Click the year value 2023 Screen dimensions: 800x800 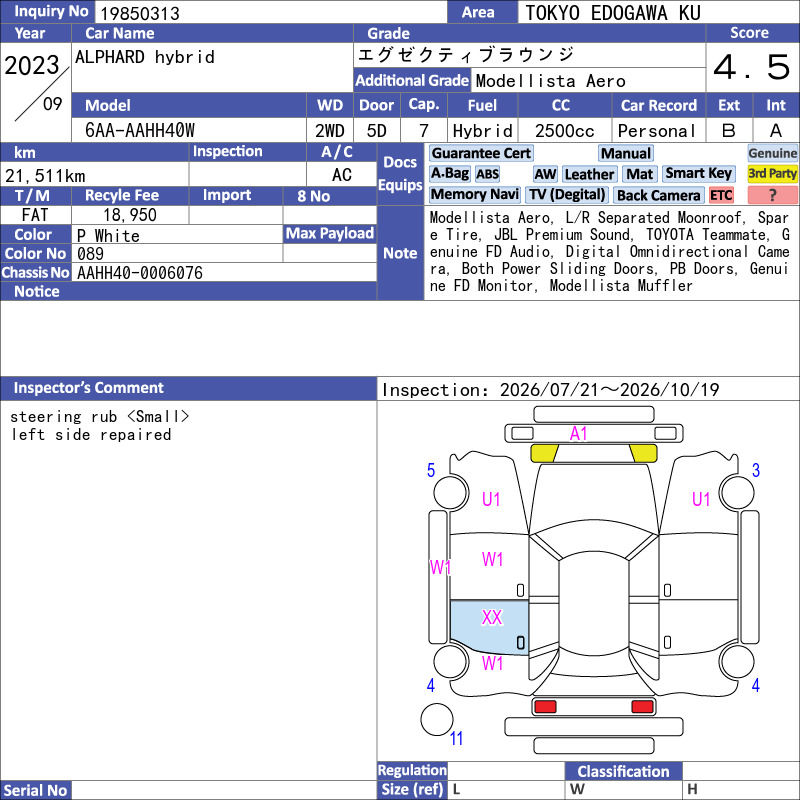pyautogui.click(x=32, y=65)
